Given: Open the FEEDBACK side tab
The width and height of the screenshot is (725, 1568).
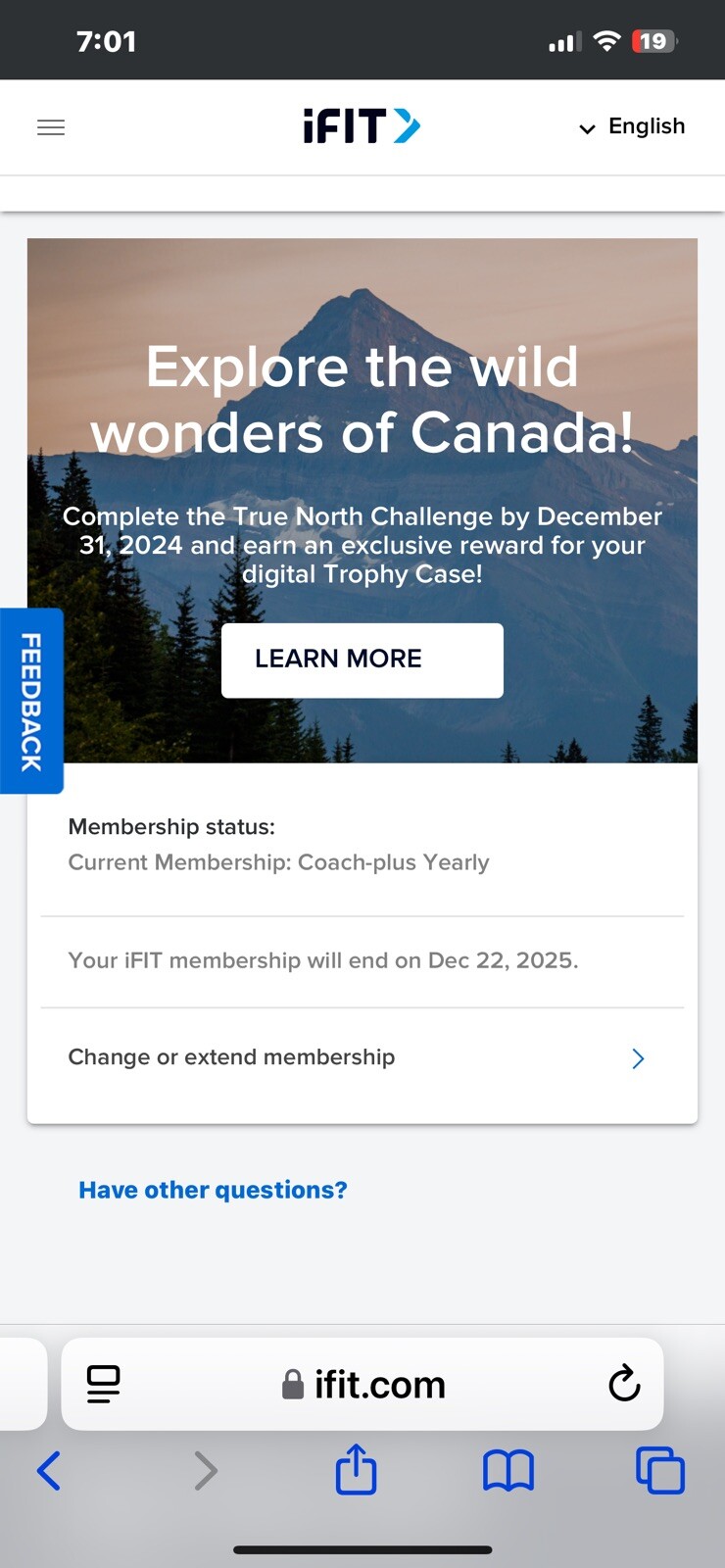Looking at the screenshot, I should 32,701.
